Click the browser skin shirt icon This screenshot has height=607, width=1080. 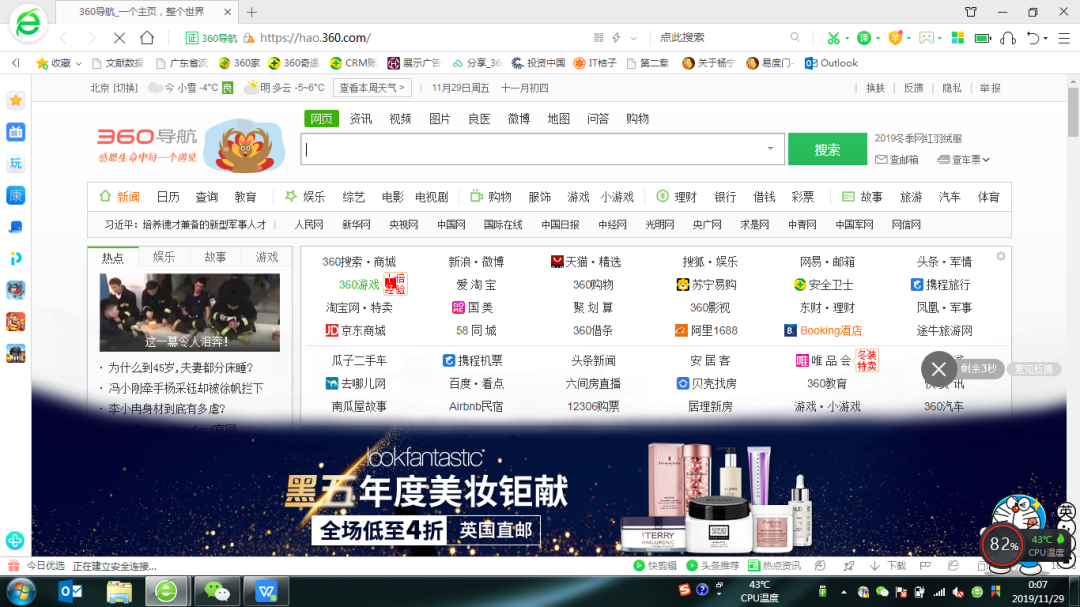click(970, 12)
